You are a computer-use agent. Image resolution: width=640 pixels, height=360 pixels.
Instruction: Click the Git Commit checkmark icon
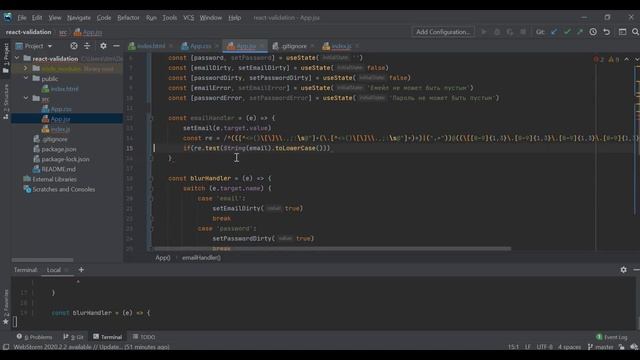[567, 32]
